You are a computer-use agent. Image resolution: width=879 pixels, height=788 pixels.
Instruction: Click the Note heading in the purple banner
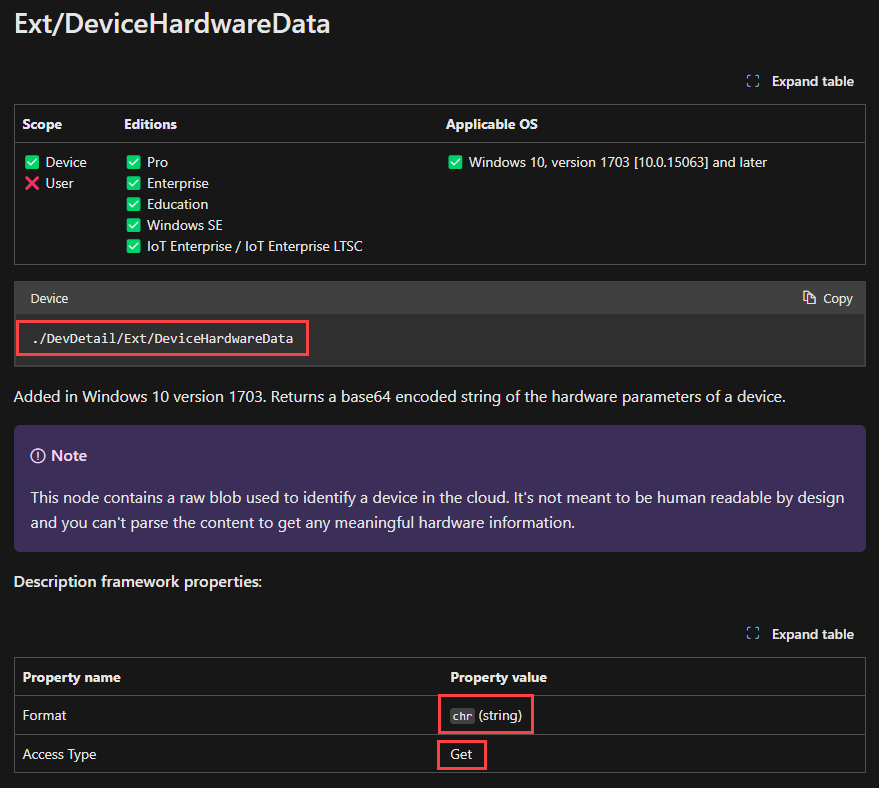pyautogui.click(x=67, y=455)
